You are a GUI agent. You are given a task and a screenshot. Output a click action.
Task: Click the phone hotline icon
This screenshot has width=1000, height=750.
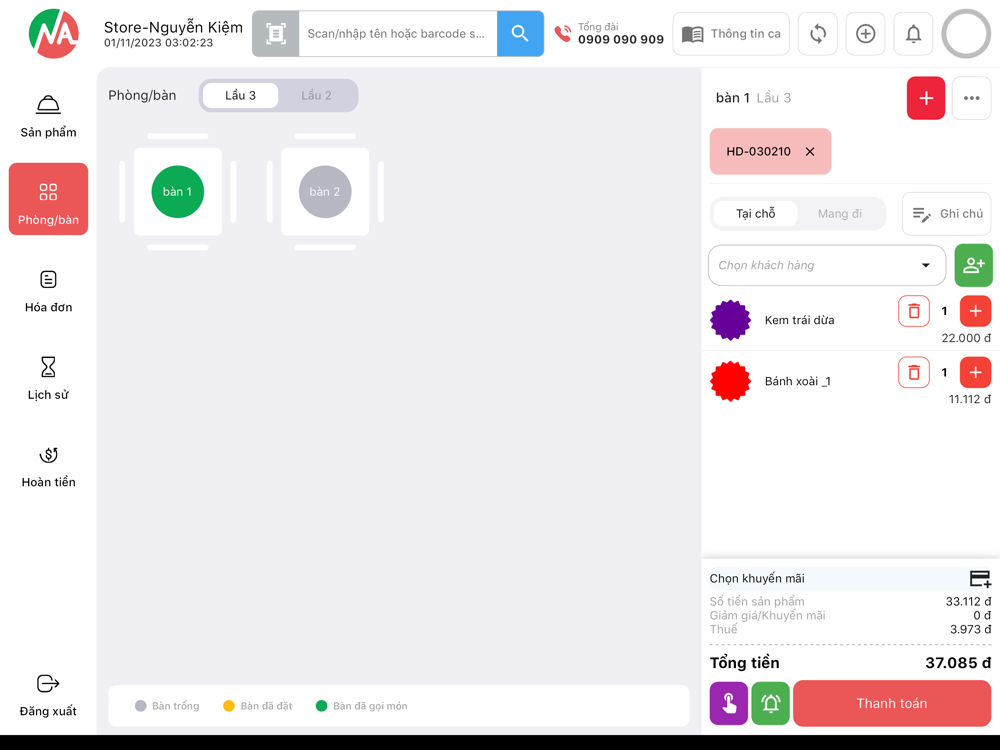562,34
